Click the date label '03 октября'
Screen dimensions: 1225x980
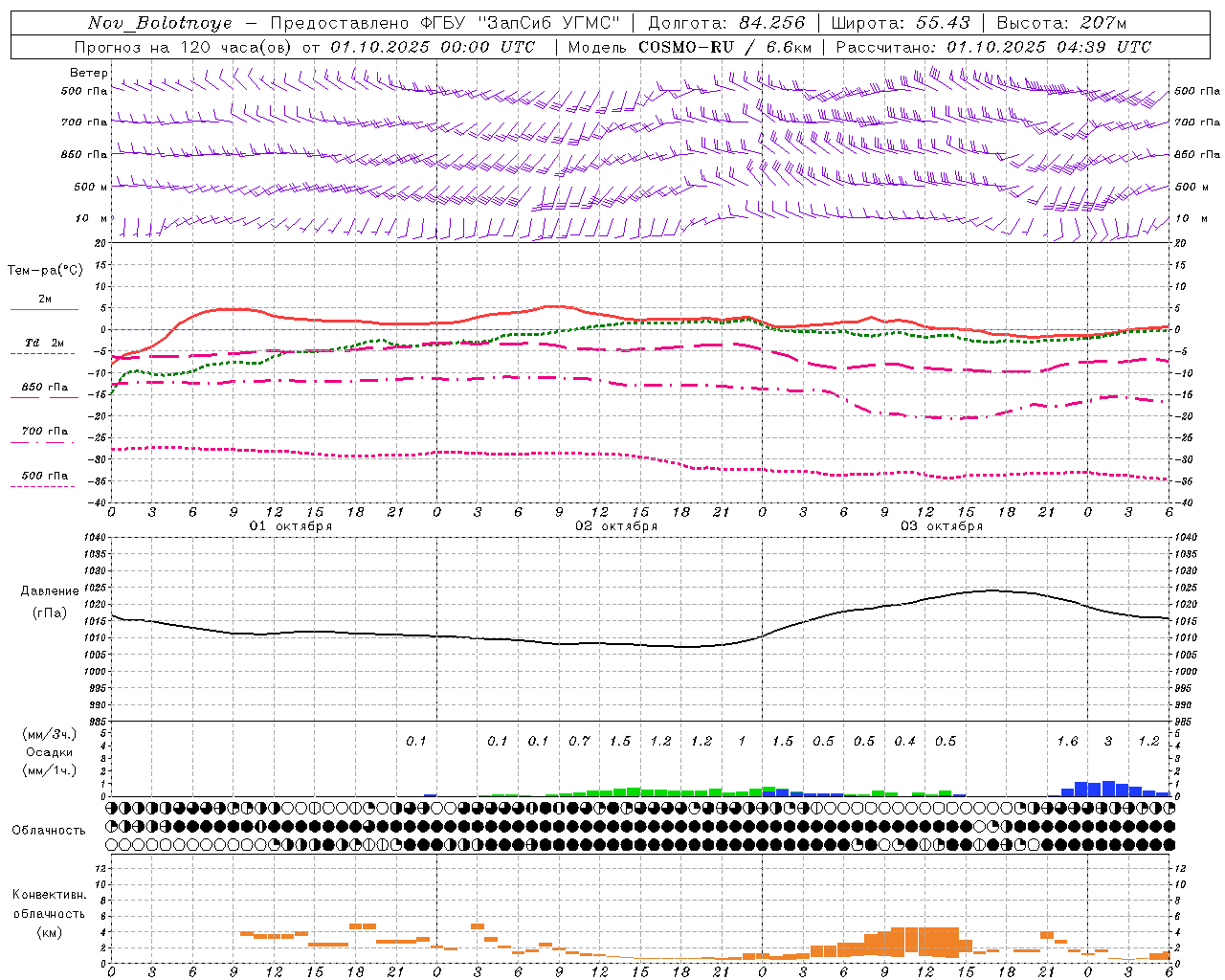[941, 525]
